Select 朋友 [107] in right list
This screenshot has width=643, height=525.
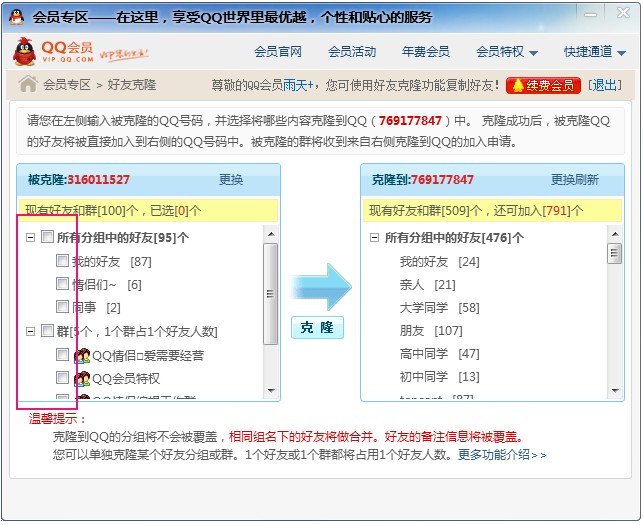tap(431, 331)
